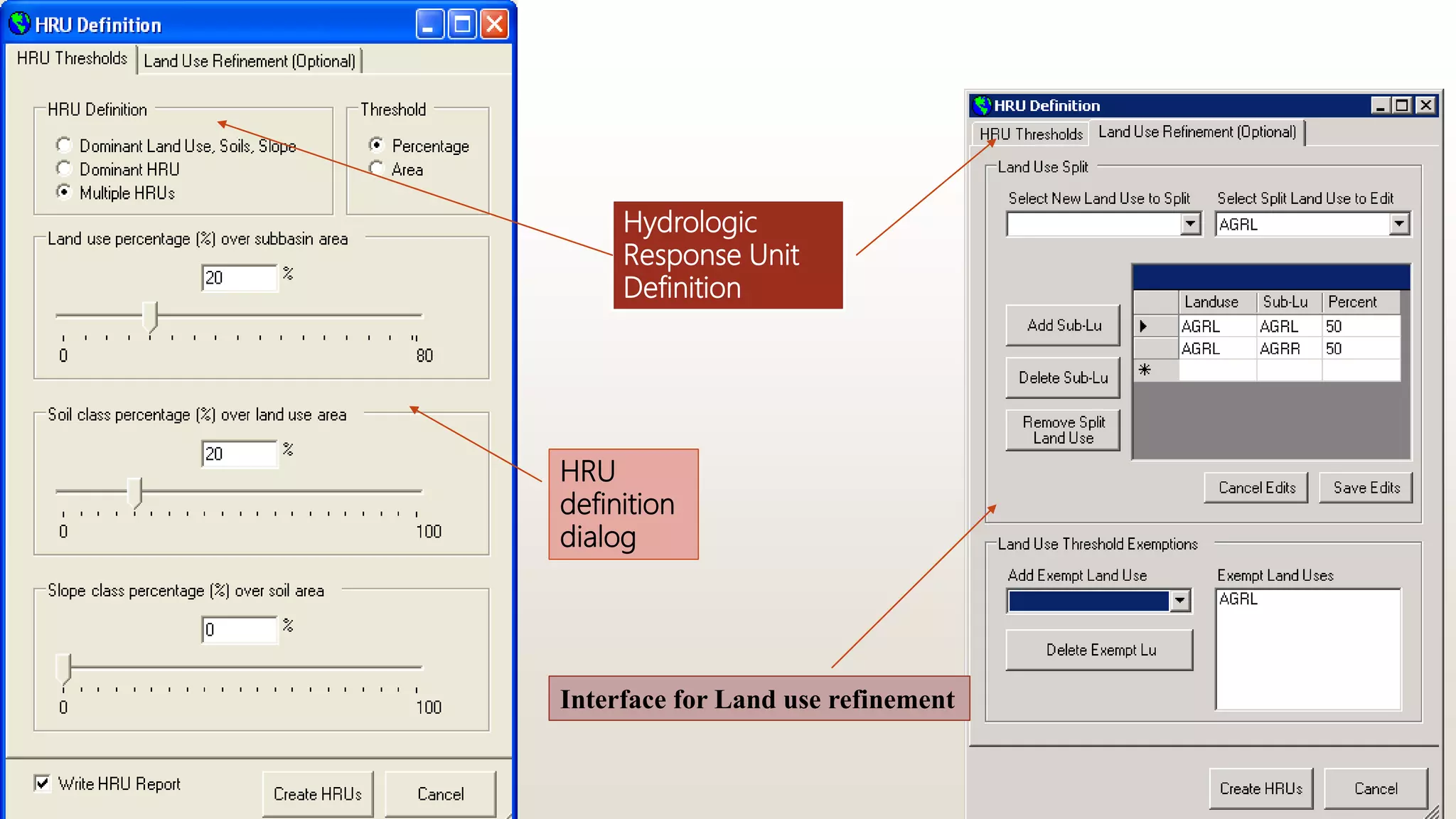Click globe icon in right HRU Definition title bar
The height and width of the screenshot is (819, 1456).
pyautogui.click(x=982, y=105)
